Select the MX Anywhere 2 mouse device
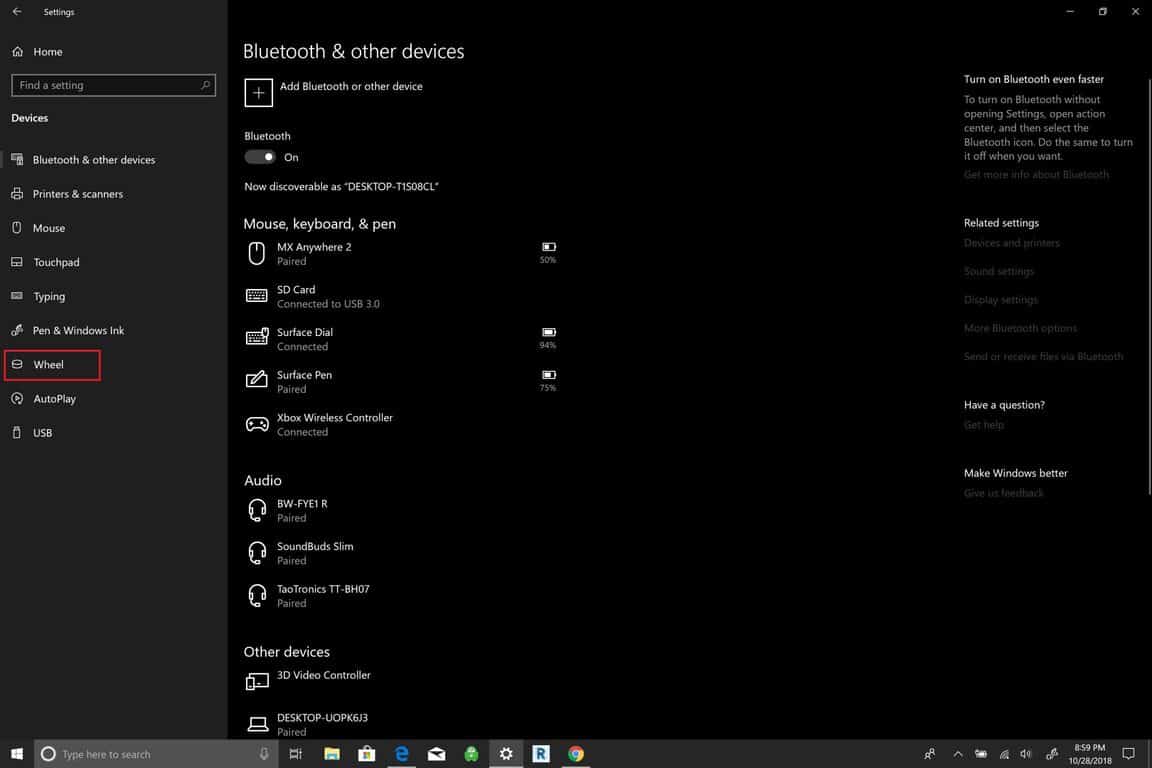Image resolution: width=1152 pixels, height=768 pixels. 314,253
